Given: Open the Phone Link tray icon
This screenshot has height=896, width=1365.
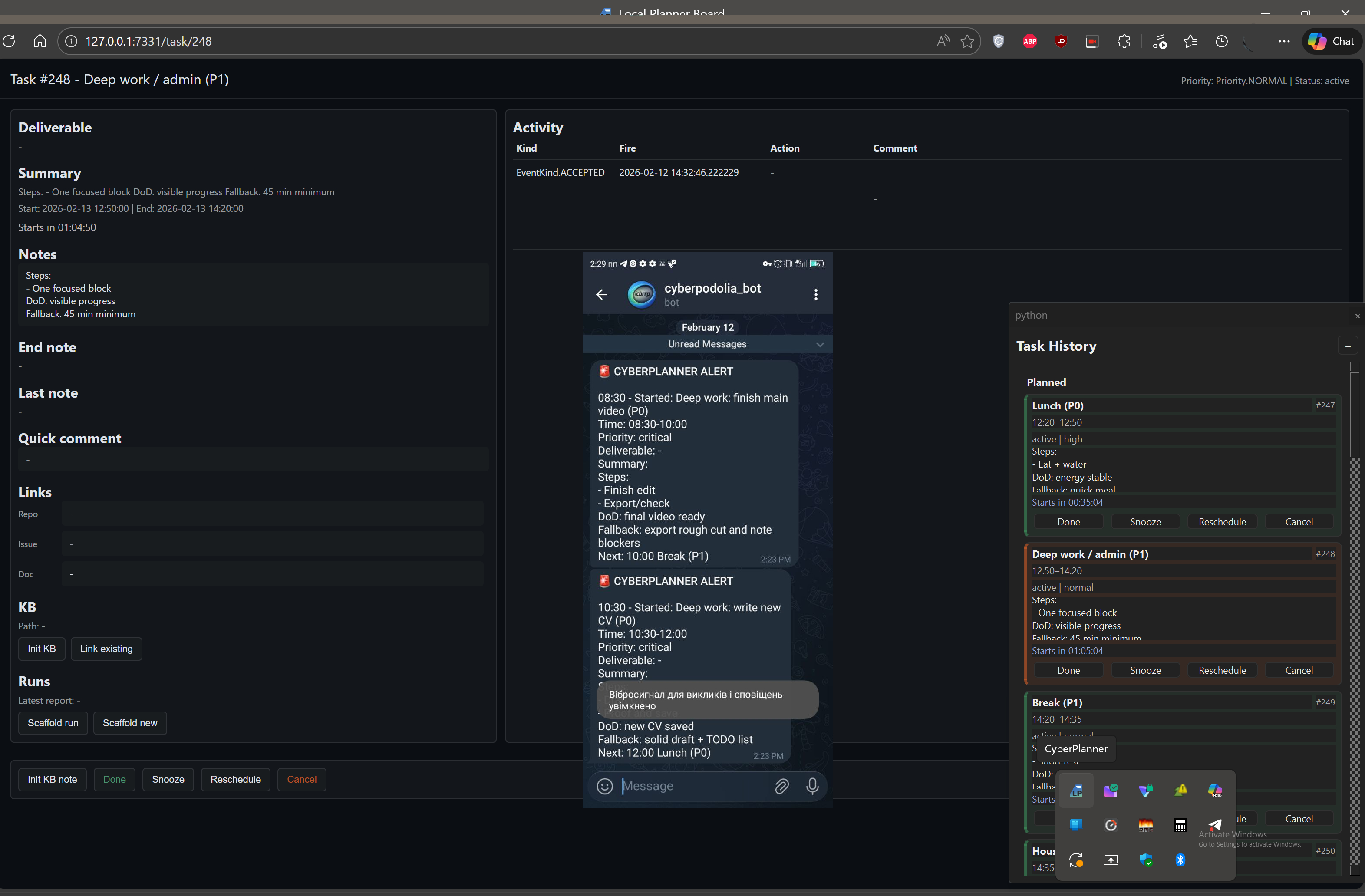Looking at the screenshot, I should (1077, 825).
